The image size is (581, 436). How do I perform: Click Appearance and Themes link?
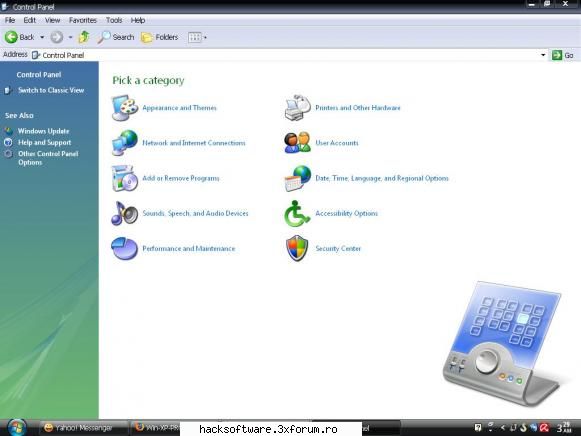tap(179, 108)
